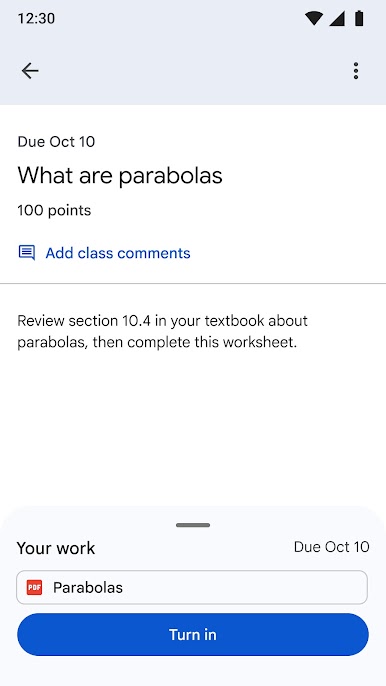This screenshot has height=686, width=386.
Task: Expand the Your work sheet drag handle
Action: (193, 525)
